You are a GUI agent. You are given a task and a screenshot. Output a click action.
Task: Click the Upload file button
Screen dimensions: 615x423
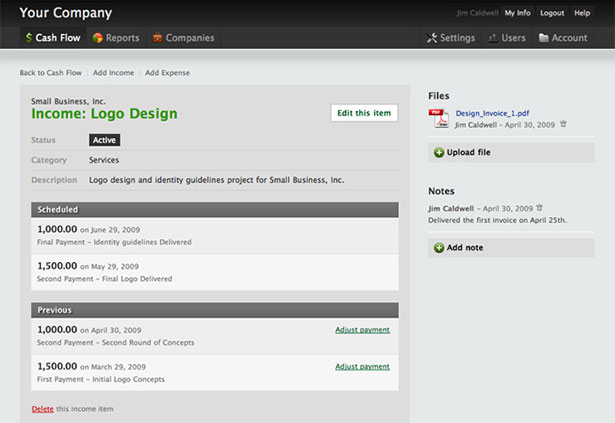coord(511,152)
